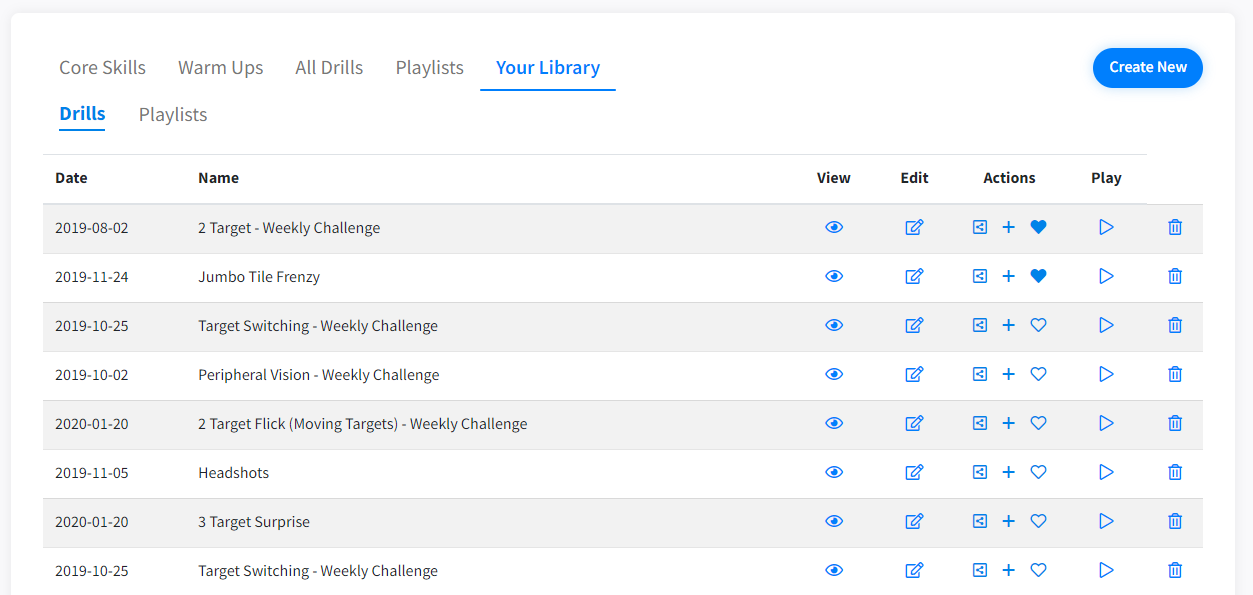The height and width of the screenshot is (595, 1253).
Task: Open the eye icon for Headshots
Action: [x=834, y=473]
